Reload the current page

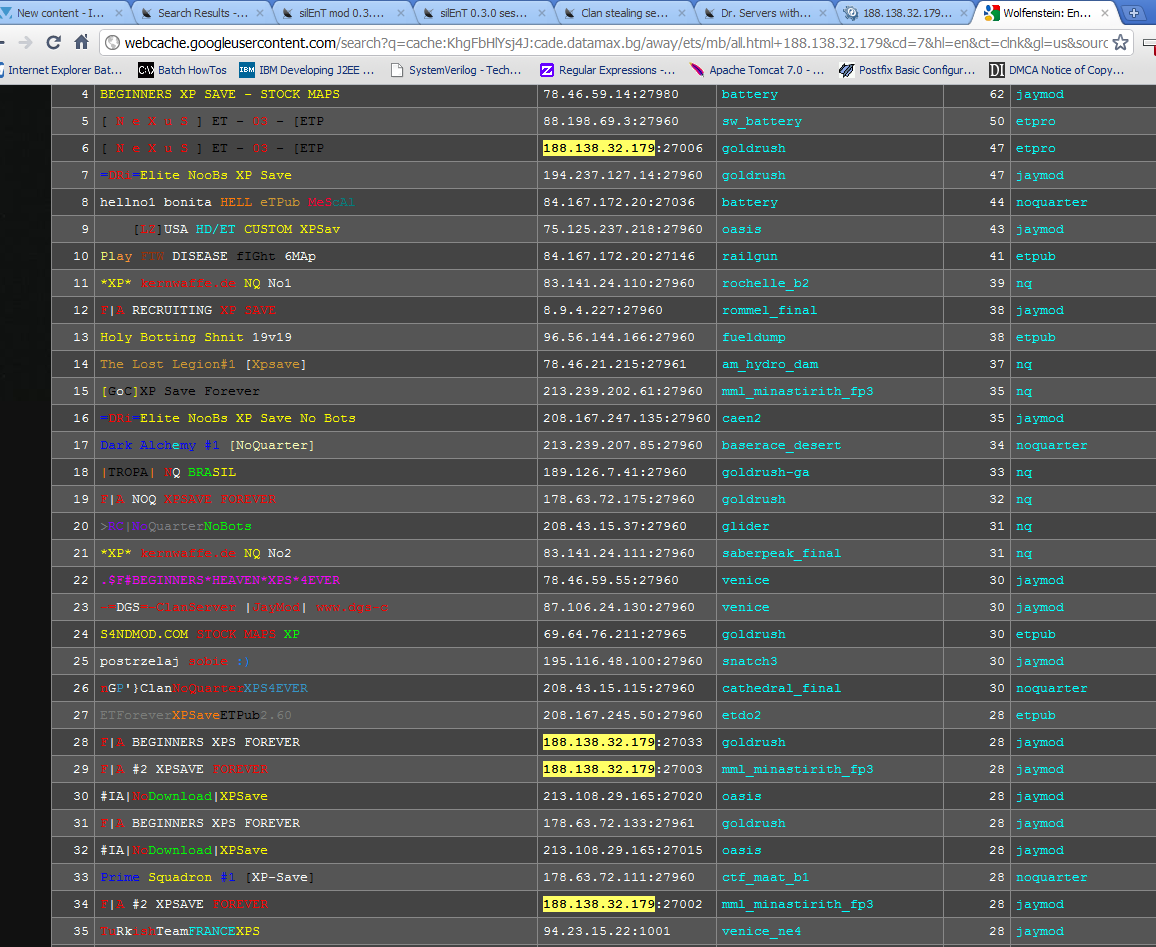(x=54, y=43)
